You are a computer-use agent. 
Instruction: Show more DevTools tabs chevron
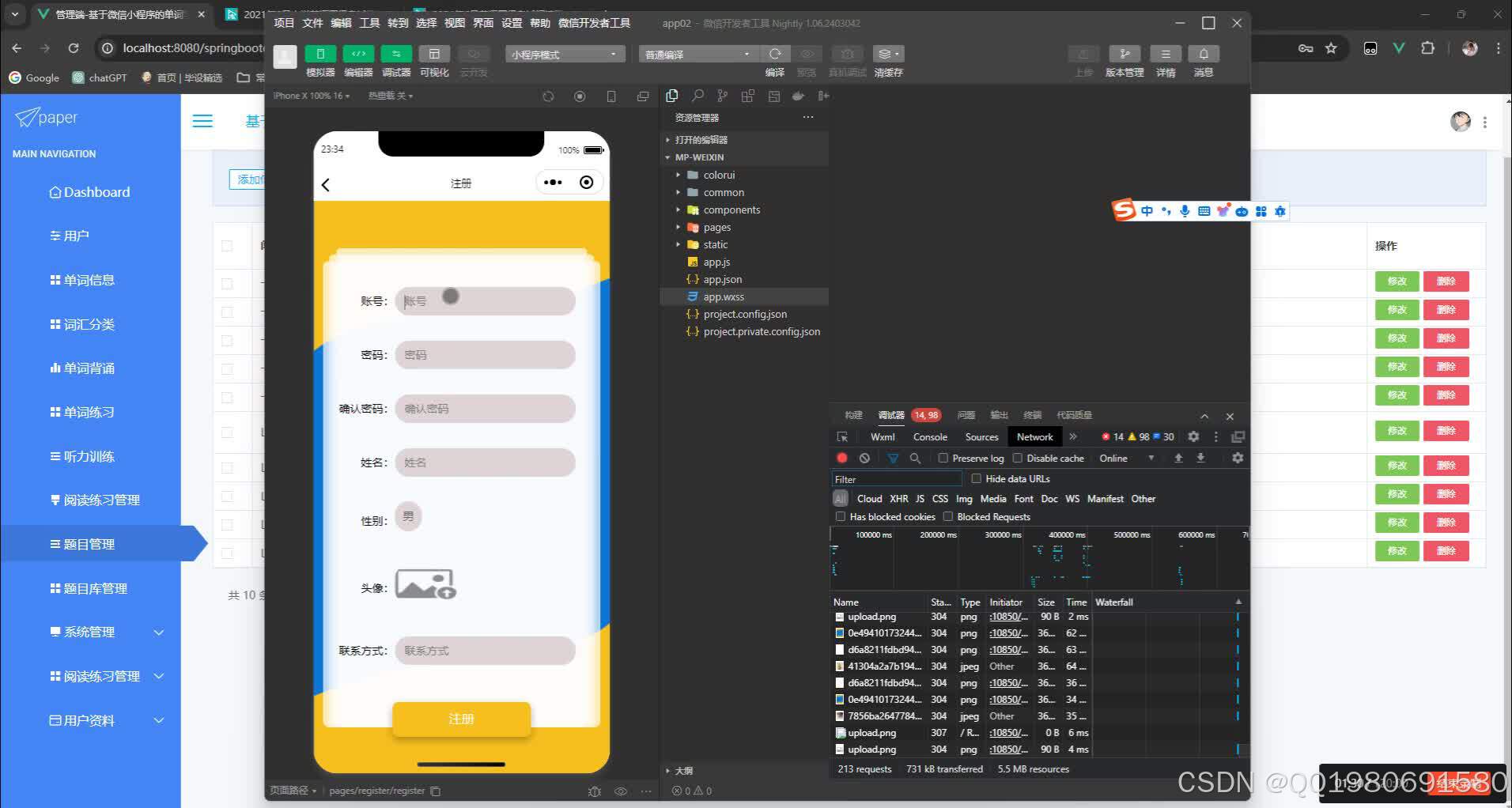click(1073, 436)
